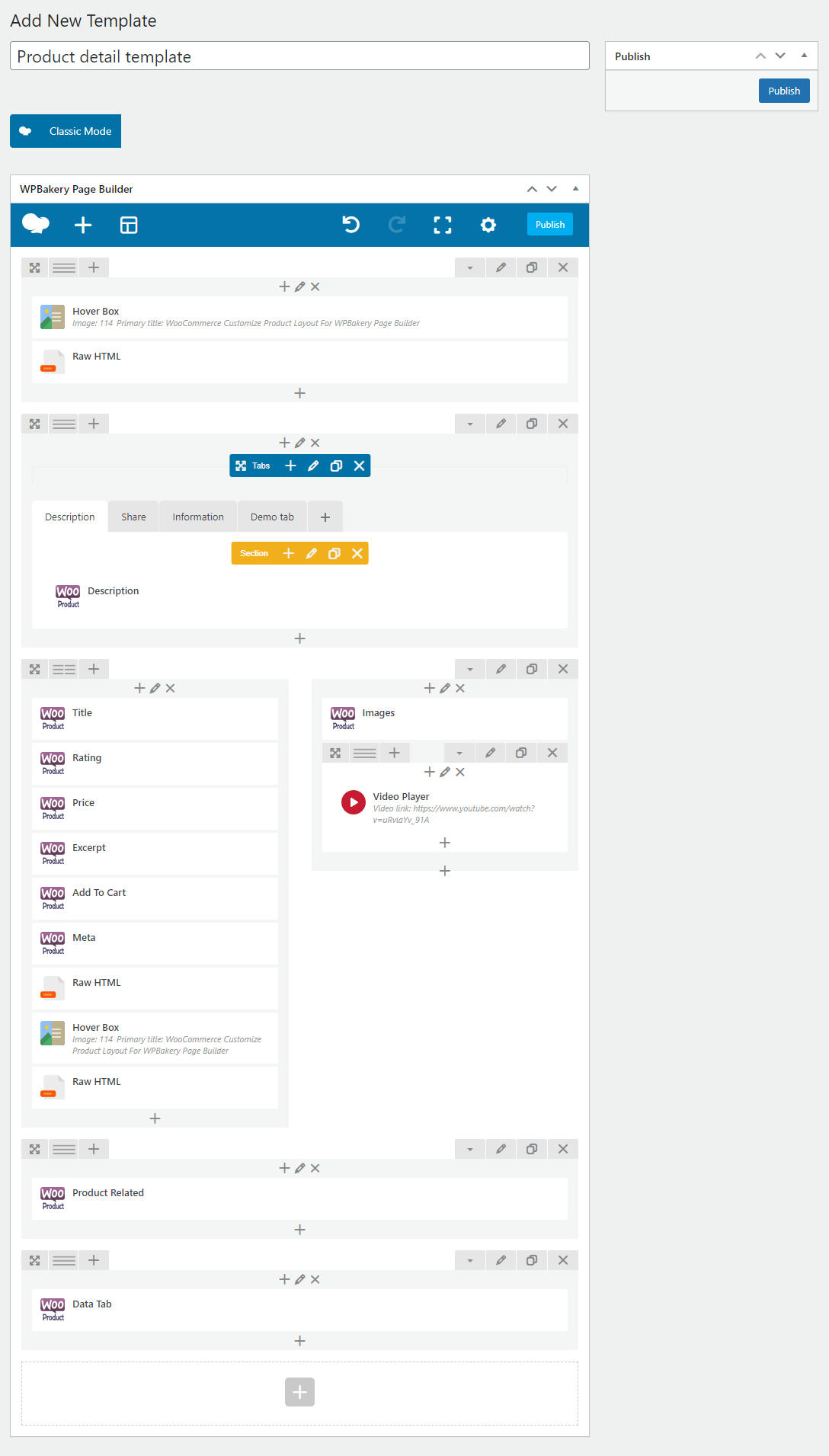Delete the Tabs element

pos(359,466)
